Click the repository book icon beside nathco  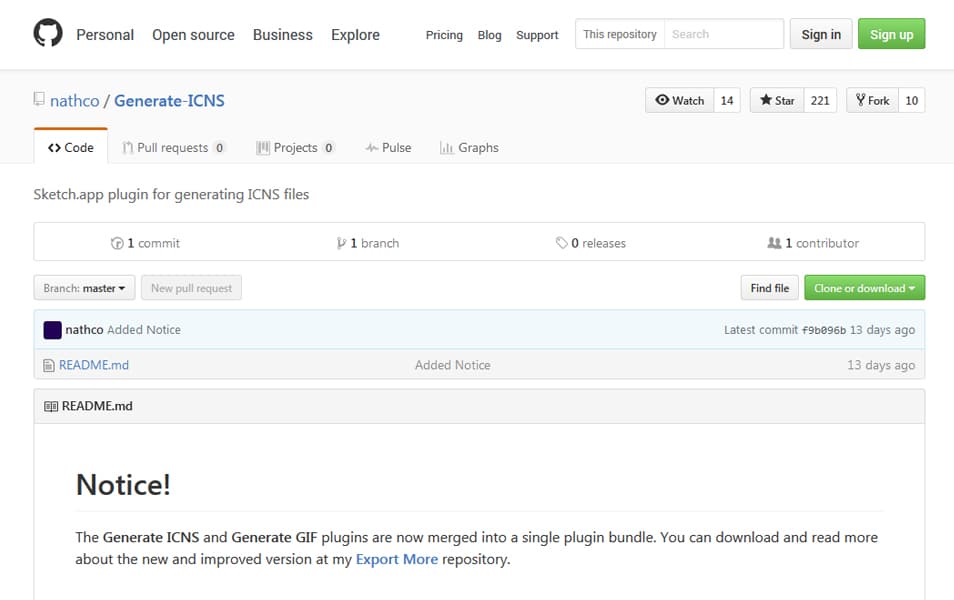(x=39, y=99)
